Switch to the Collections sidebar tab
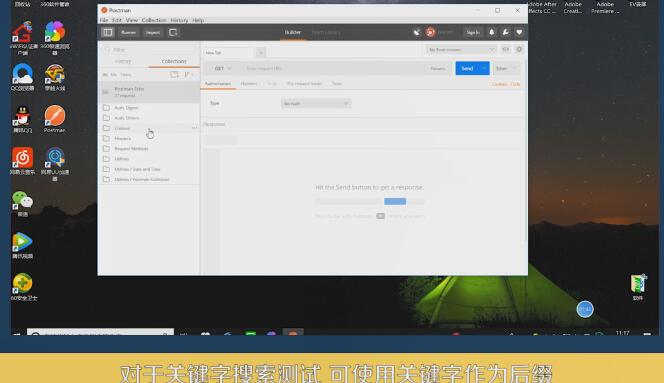 (174, 61)
